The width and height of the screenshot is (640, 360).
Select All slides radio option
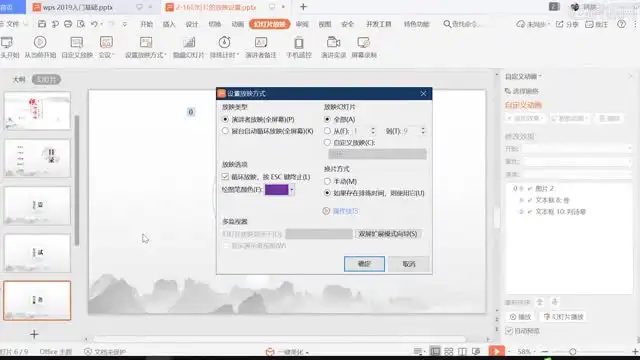click(327, 120)
